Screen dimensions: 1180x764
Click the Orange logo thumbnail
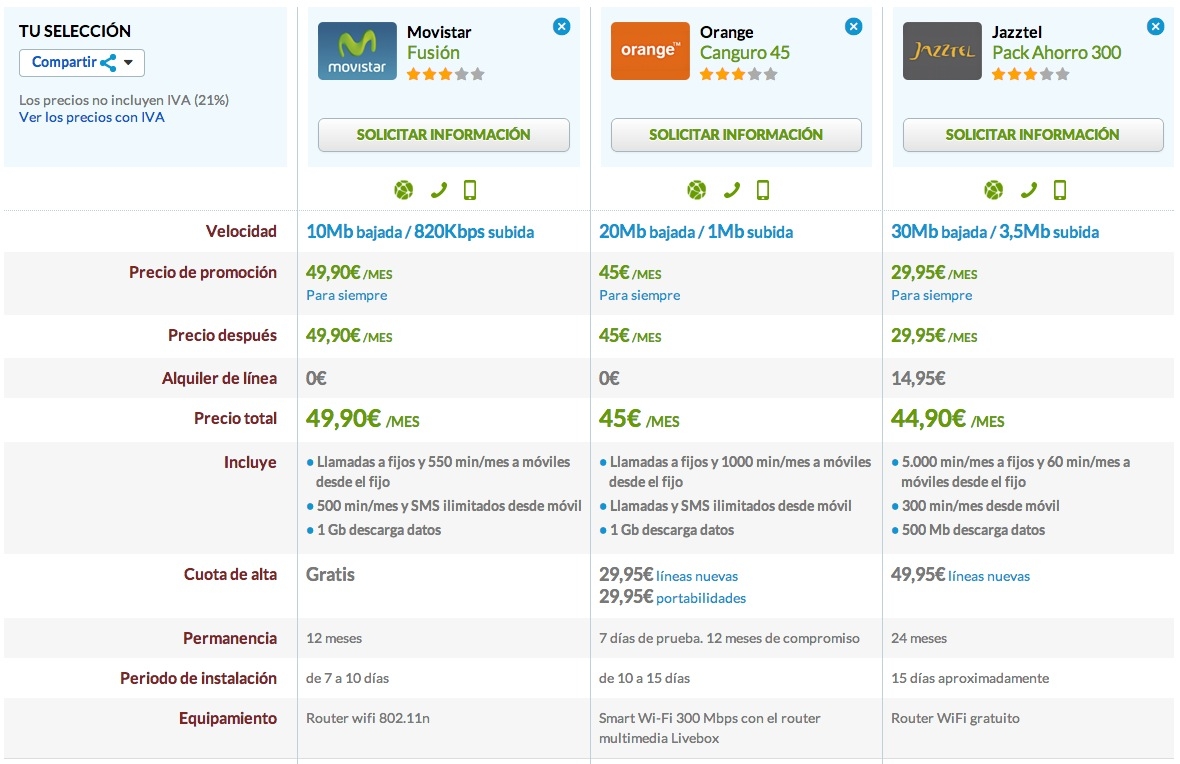click(x=650, y=51)
